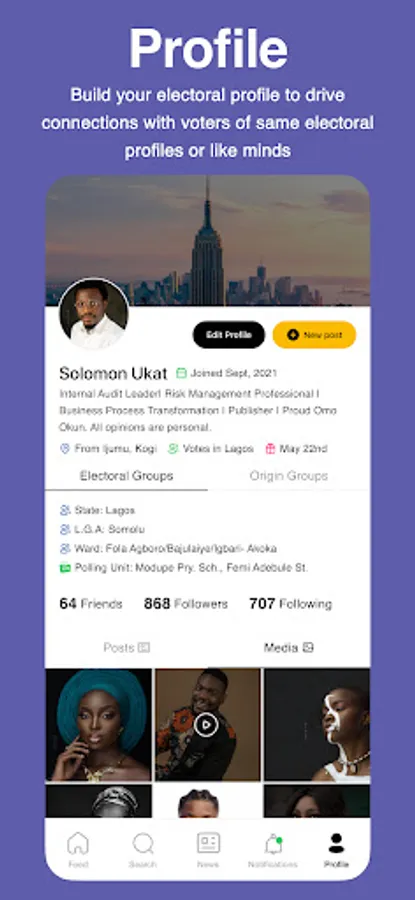Image resolution: width=415 pixels, height=900 pixels.
Task: Click the Edit Profile button
Action: (229, 335)
